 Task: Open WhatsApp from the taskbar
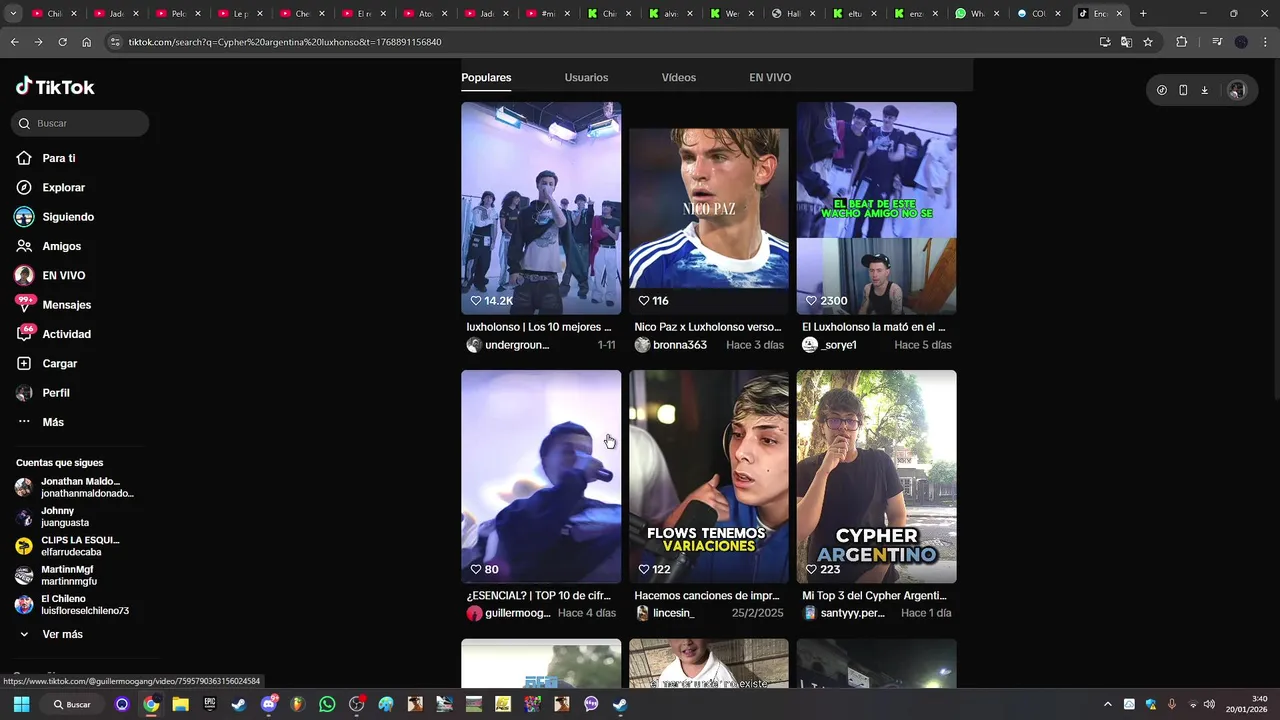click(327, 704)
